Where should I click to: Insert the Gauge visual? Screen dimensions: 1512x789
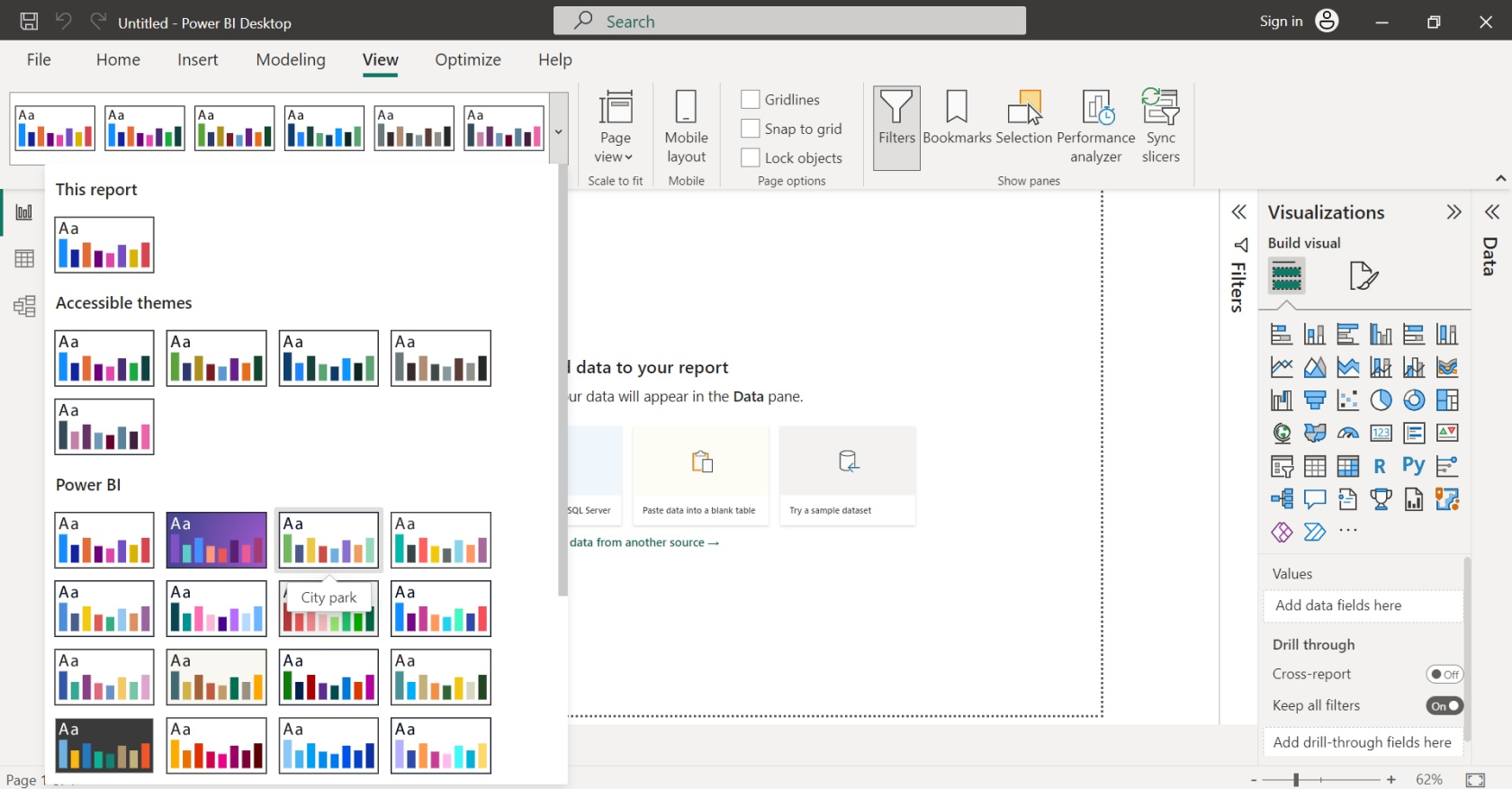1348,434
